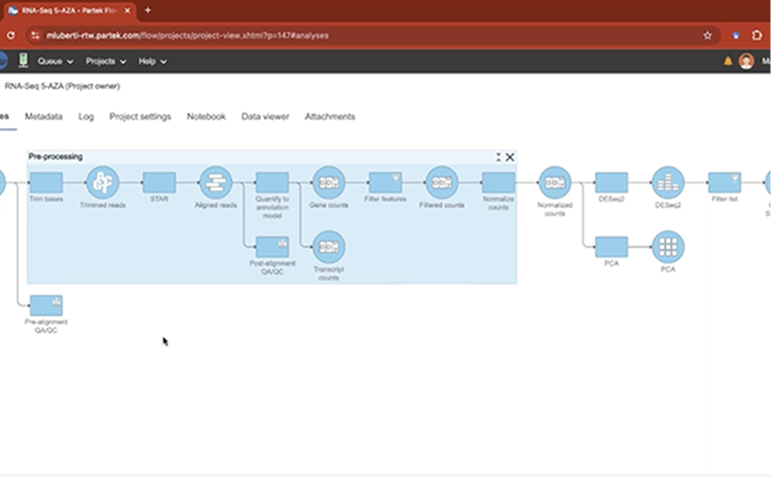Select the Transcript counts node
771x477 pixels.
[328, 247]
